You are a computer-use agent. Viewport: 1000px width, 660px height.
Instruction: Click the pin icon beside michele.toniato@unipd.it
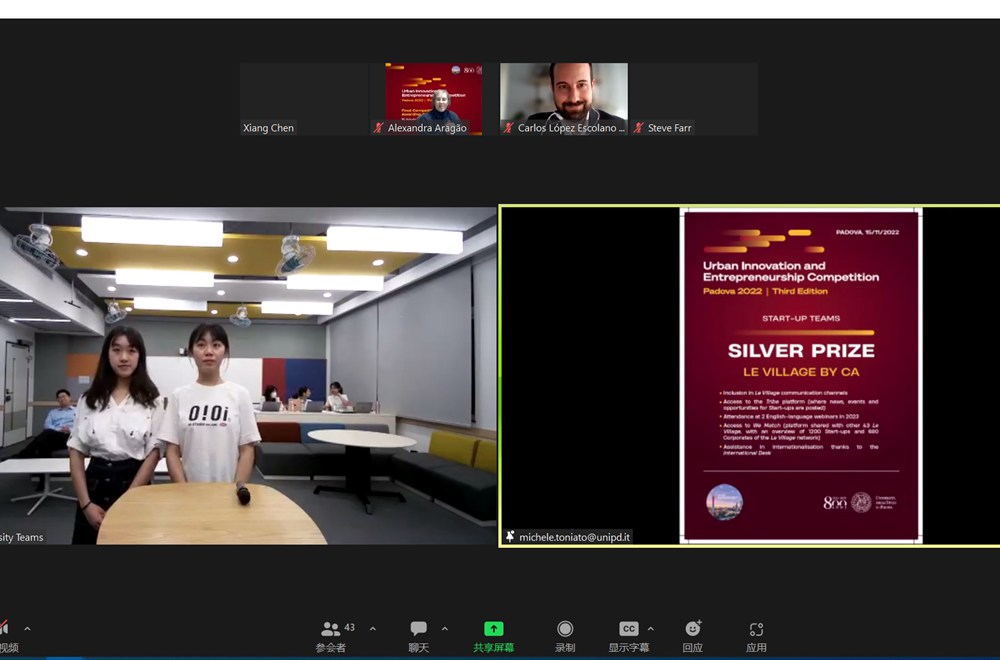click(x=510, y=536)
